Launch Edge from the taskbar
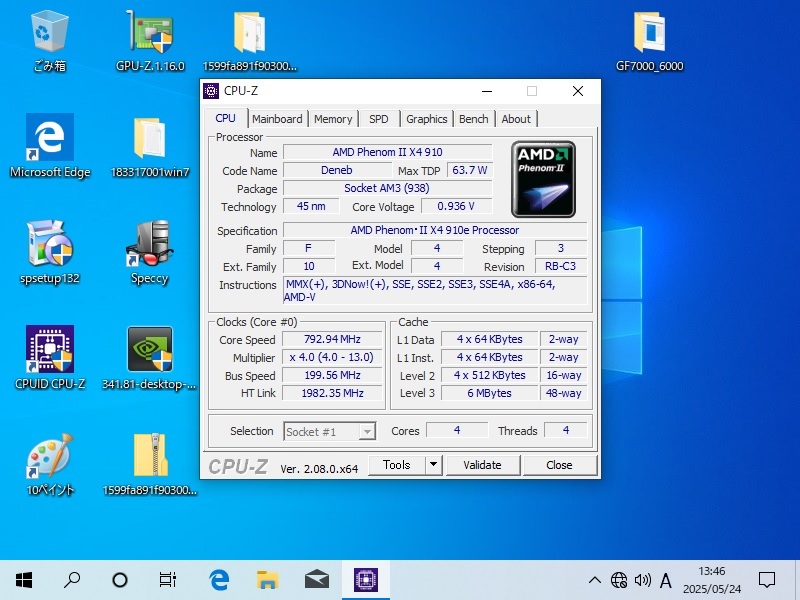This screenshot has height=600, width=800. [219, 580]
